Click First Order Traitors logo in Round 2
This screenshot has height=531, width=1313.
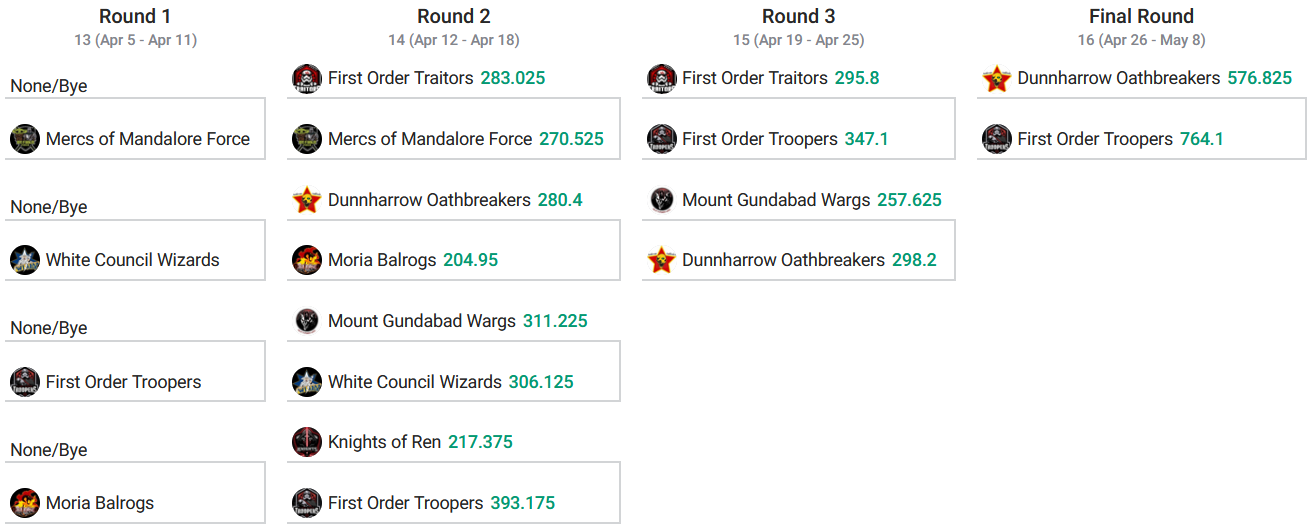pos(307,79)
